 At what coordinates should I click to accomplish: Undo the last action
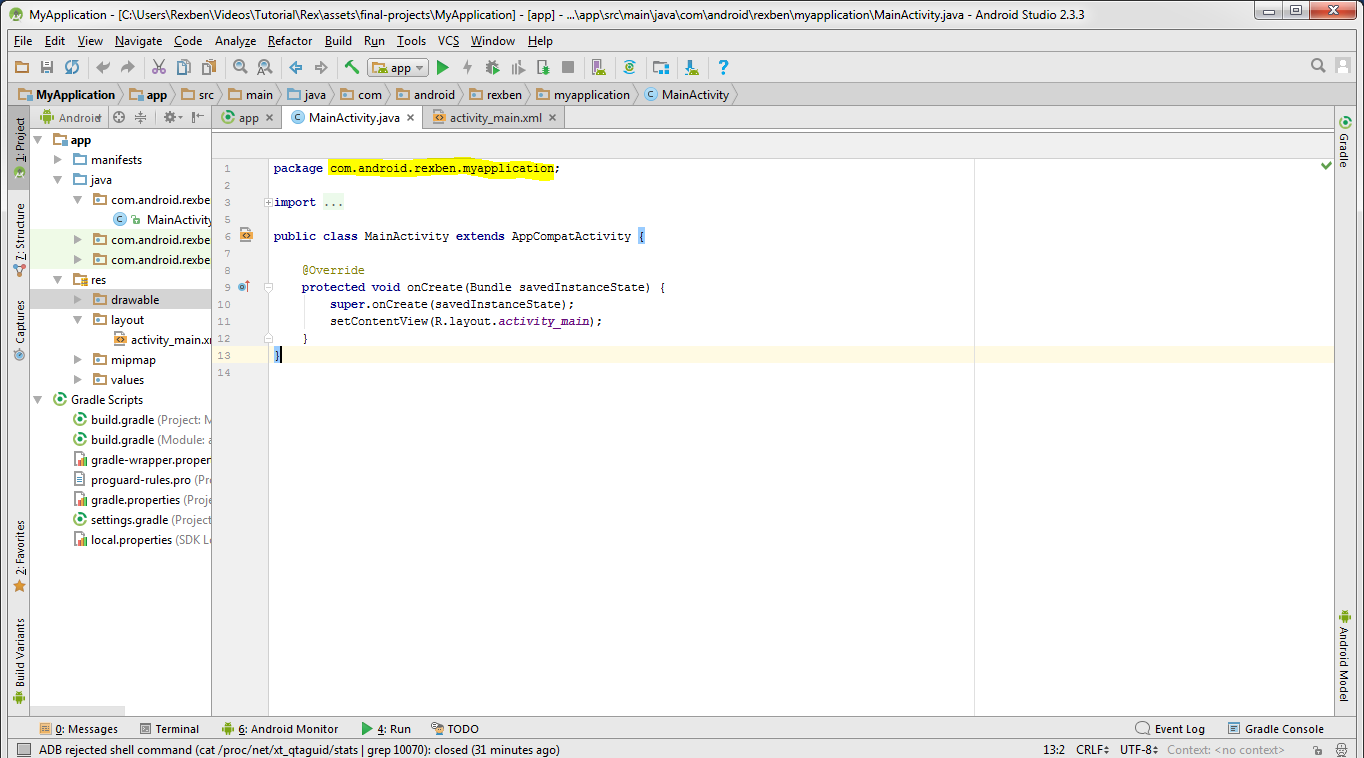pos(103,67)
